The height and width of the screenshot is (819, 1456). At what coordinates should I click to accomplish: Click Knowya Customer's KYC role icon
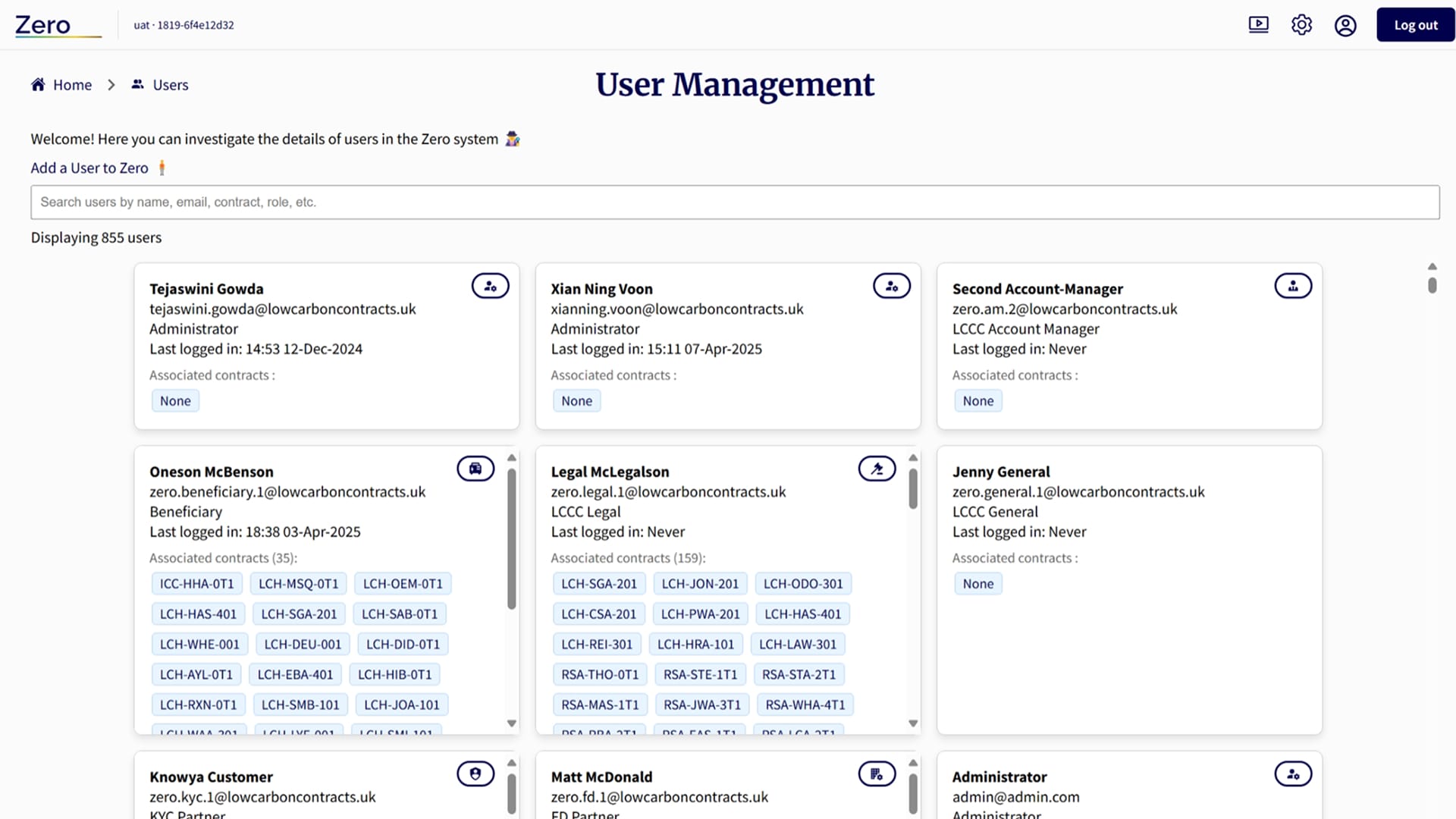click(x=475, y=774)
